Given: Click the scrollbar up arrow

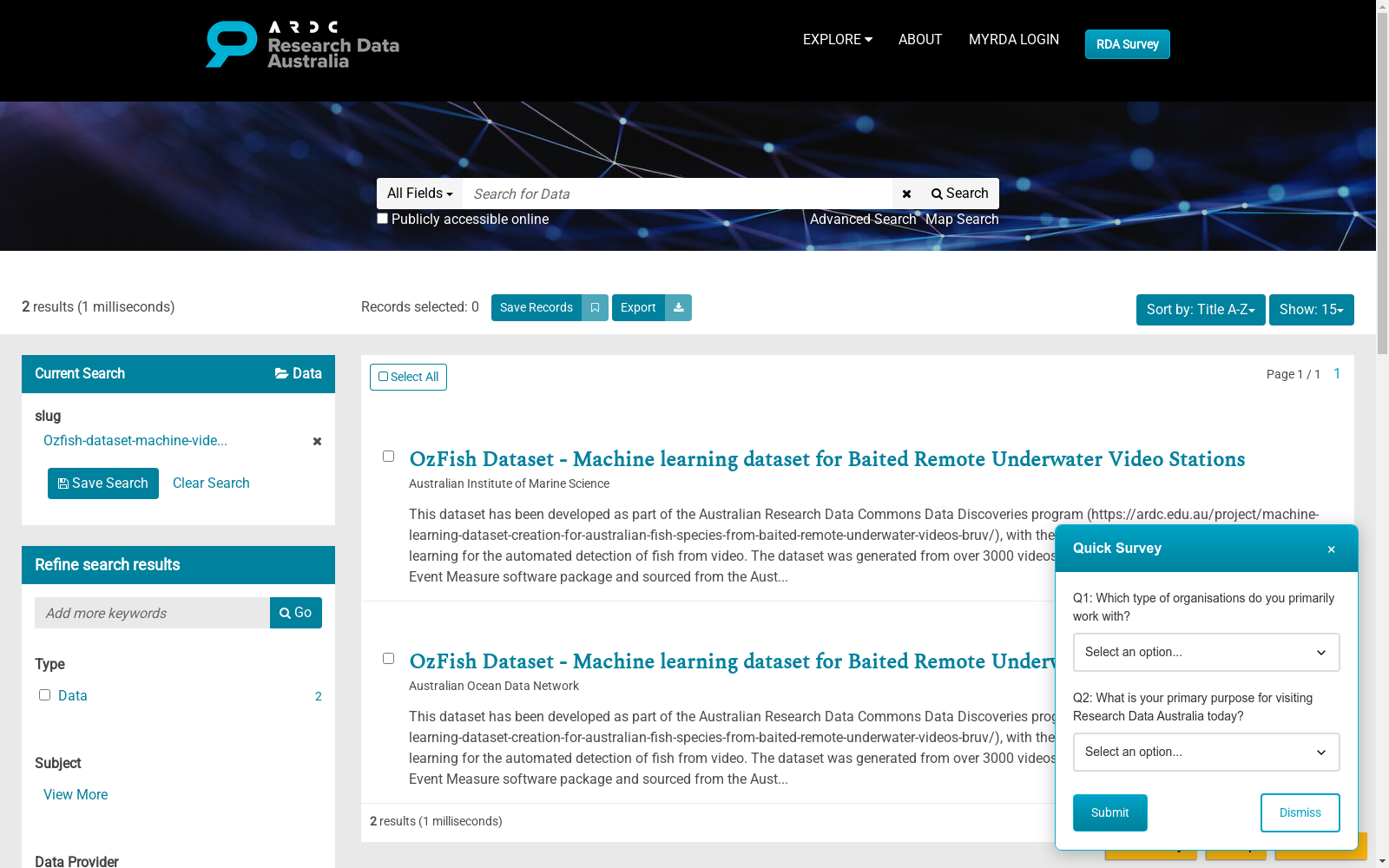Looking at the screenshot, I should (x=1382, y=7).
